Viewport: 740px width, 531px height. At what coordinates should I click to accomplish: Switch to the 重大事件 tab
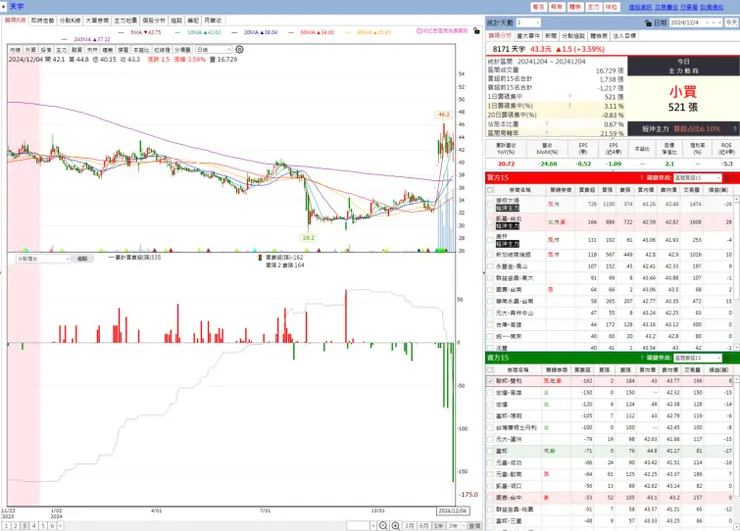point(528,36)
